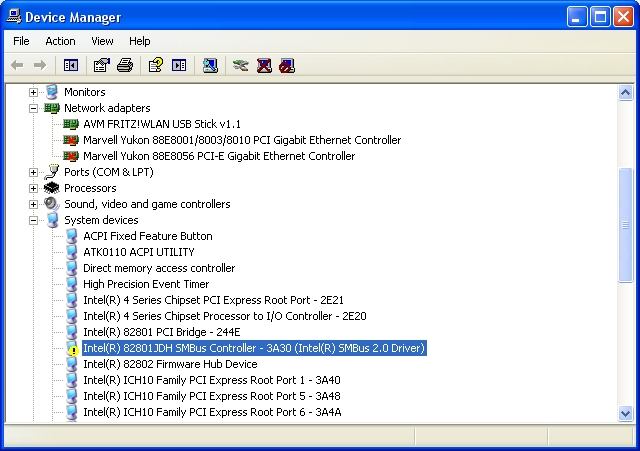Click the Network adapters category icon

coord(52,108)
